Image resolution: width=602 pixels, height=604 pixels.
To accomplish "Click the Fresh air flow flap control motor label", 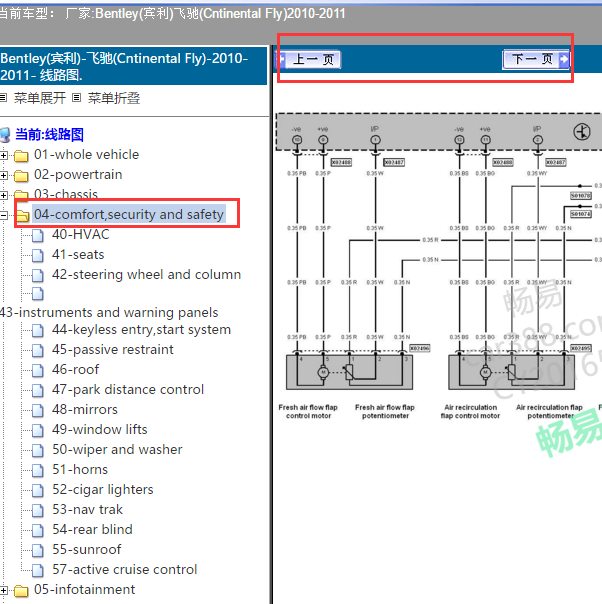I will (x=308, y=411).
